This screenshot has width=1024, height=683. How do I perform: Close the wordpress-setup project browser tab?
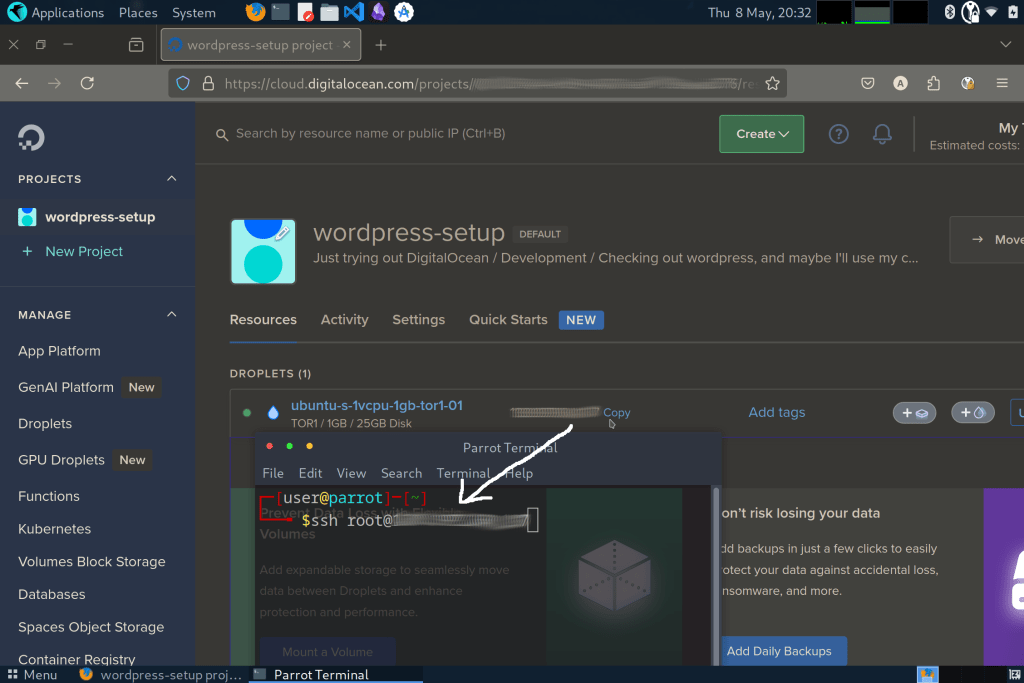click(347, 44)
